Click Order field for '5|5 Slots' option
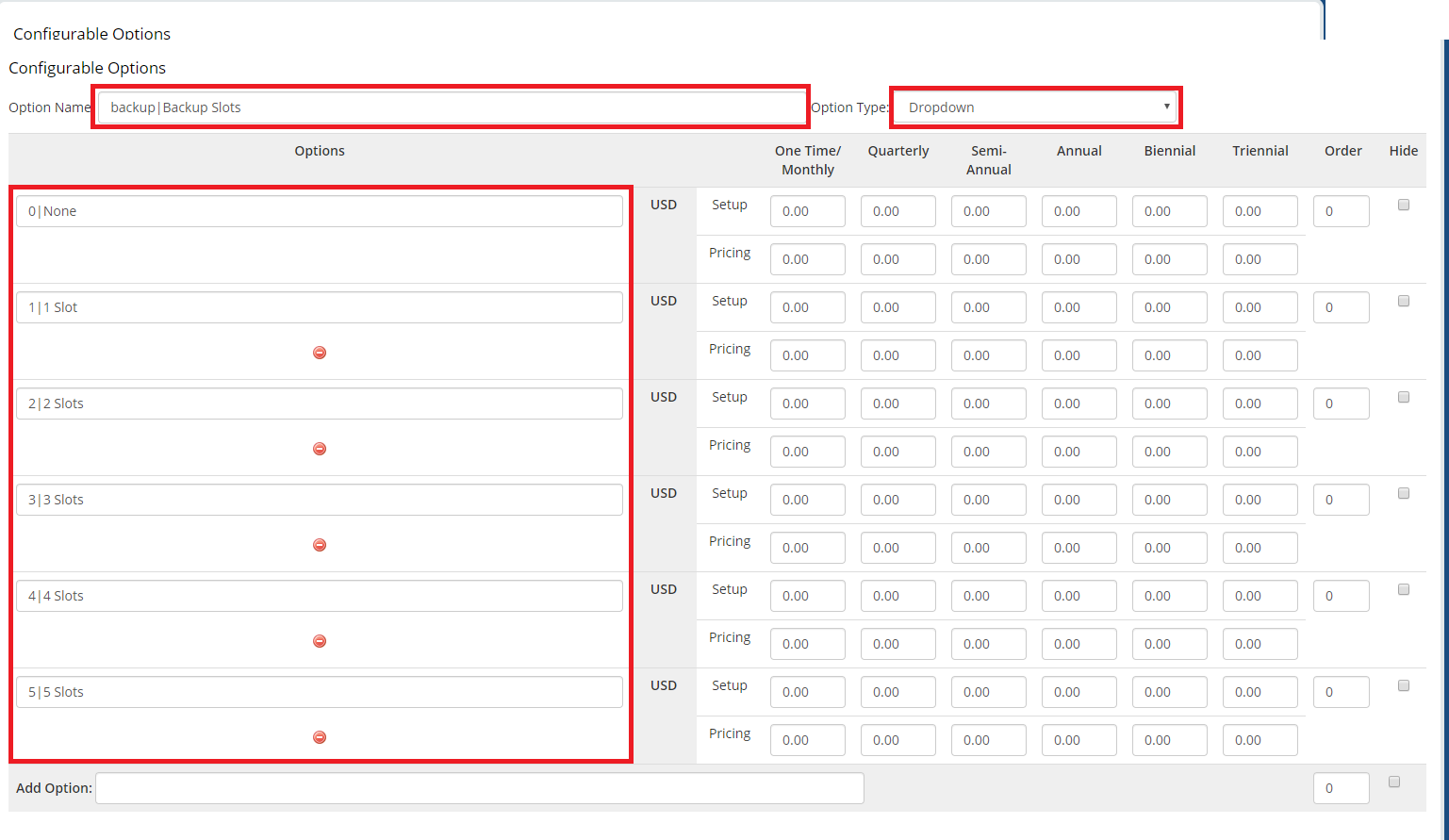This screenshot has height=840, width=1449. [x=1342, y=692]
